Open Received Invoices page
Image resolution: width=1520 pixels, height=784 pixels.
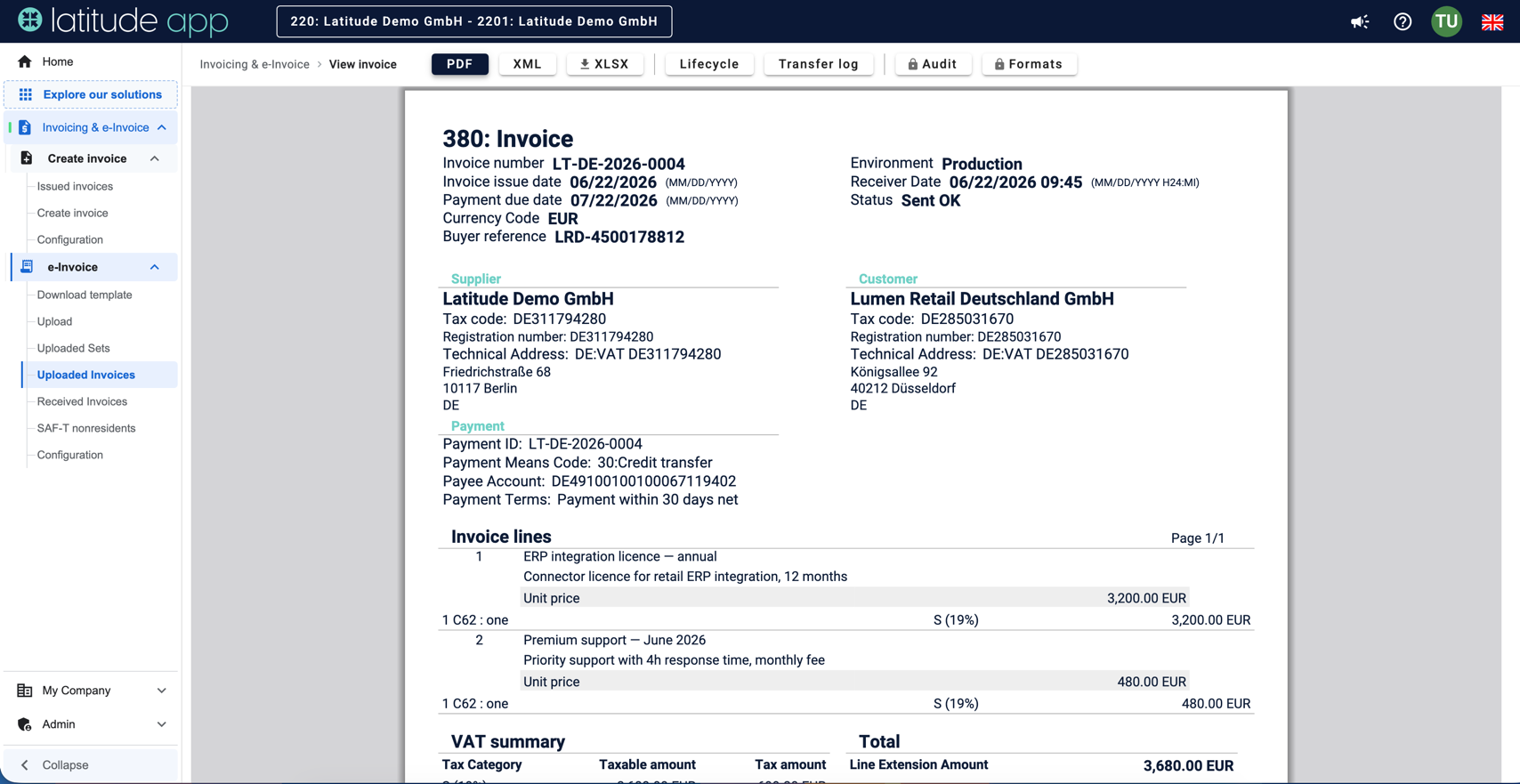(x=83, y=401)
